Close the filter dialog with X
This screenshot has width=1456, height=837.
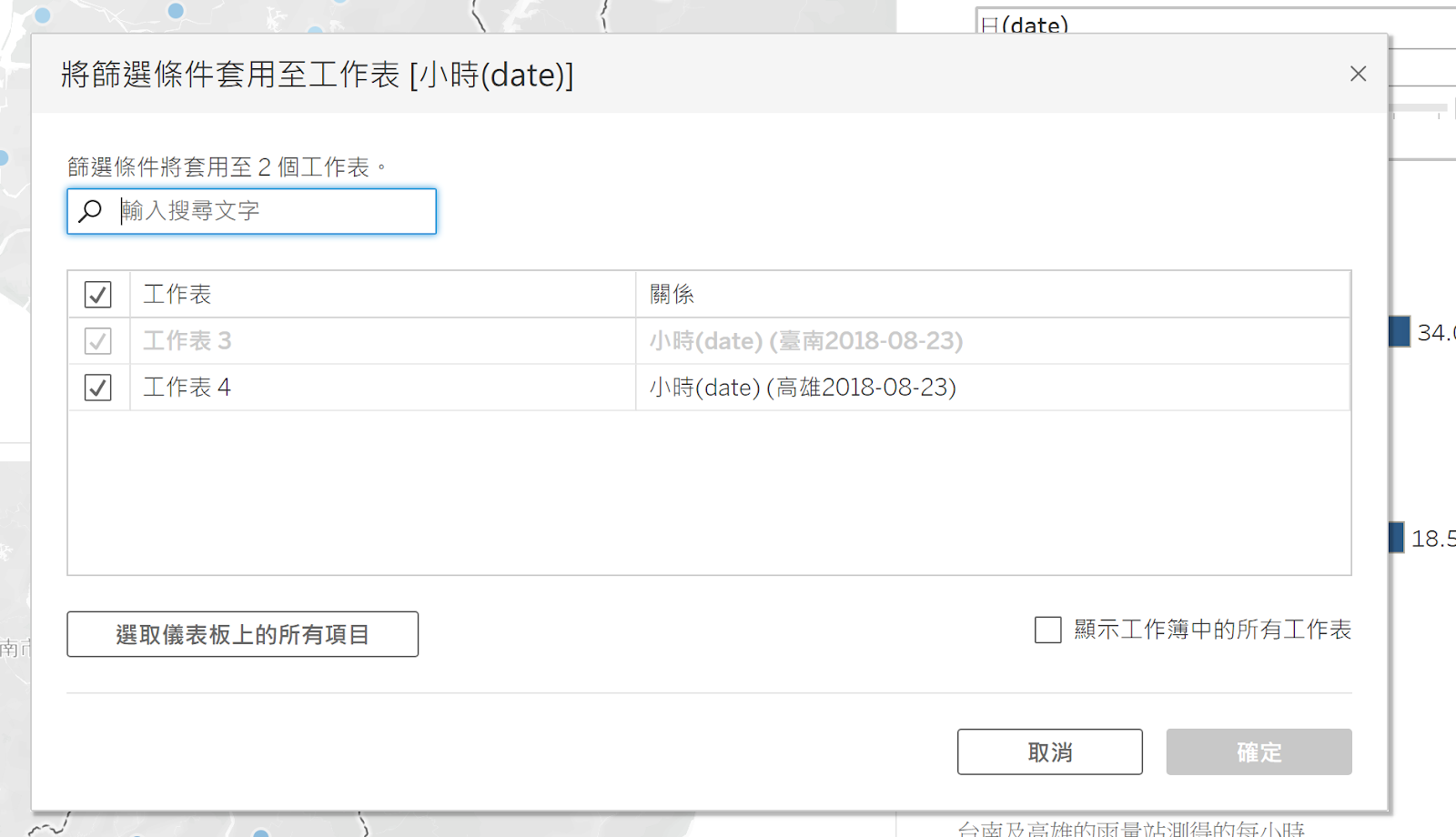click(1358, 74)
